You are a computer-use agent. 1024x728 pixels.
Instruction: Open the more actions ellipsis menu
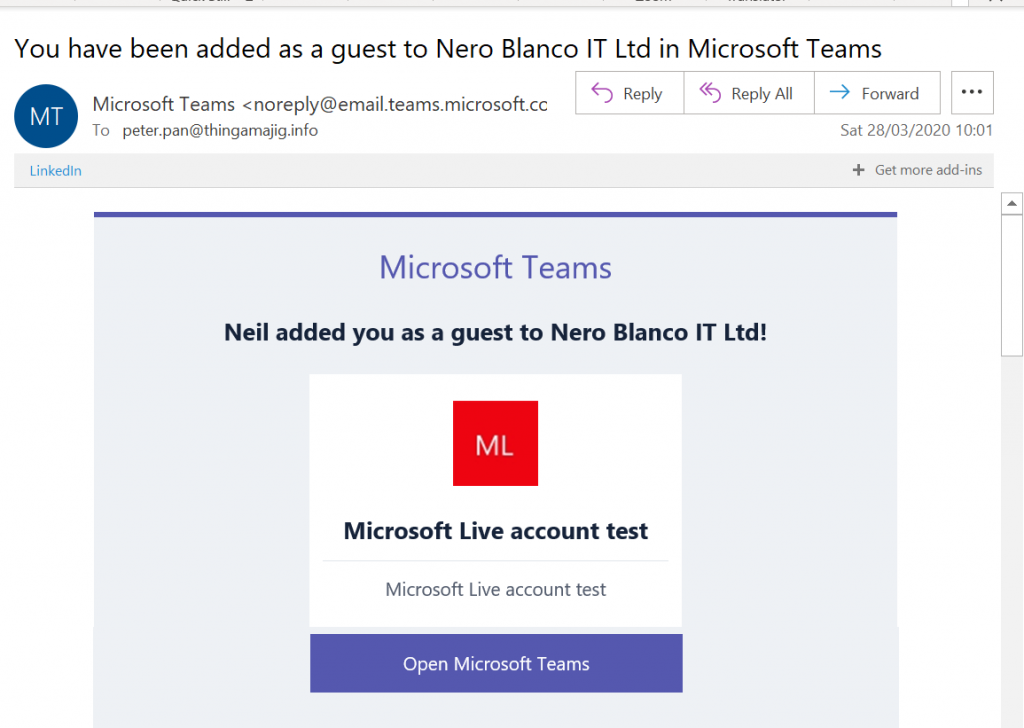tap(972, 93)
